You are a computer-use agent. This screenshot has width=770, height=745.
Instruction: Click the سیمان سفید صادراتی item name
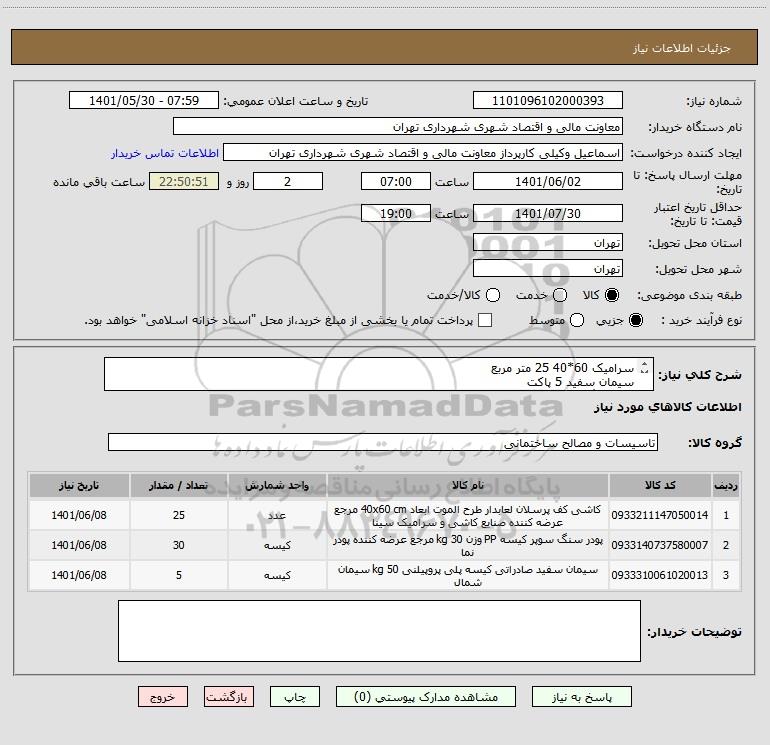(x=468, y=576)
